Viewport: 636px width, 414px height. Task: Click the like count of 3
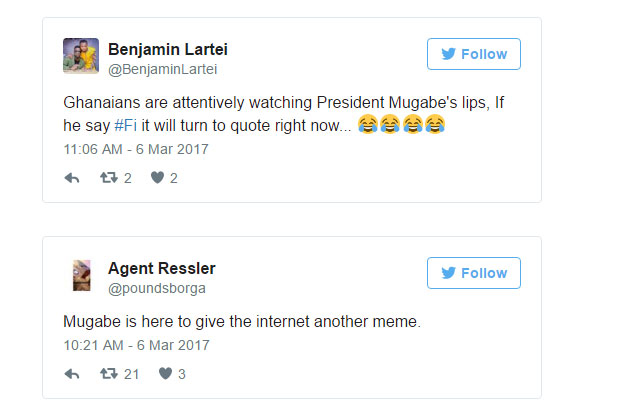tap(182, 374)
